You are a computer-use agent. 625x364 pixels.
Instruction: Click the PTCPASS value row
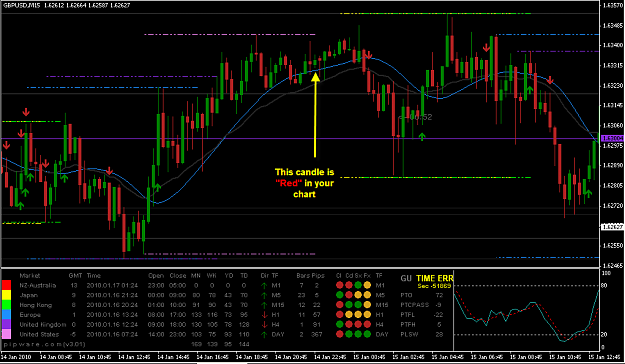point(422,305)
